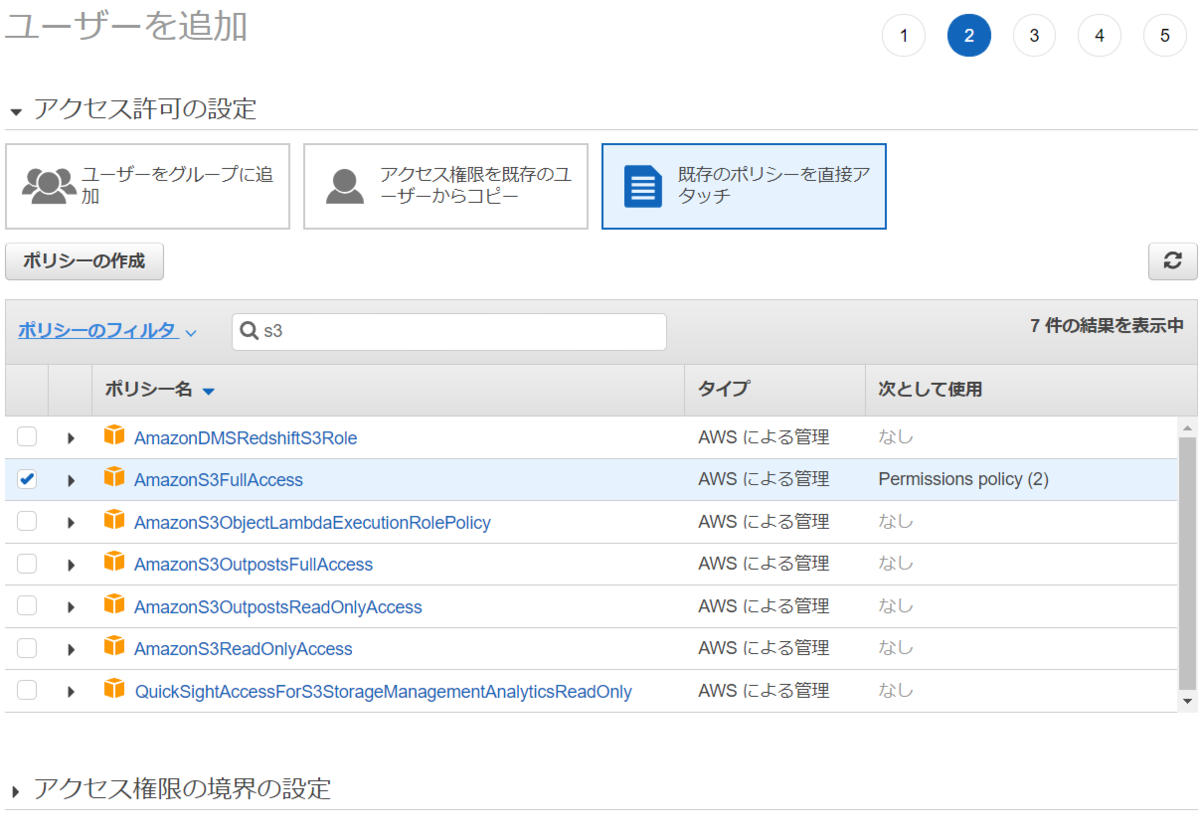Check the AmazonS3ReadOnlyAccess checkbox

27,648
